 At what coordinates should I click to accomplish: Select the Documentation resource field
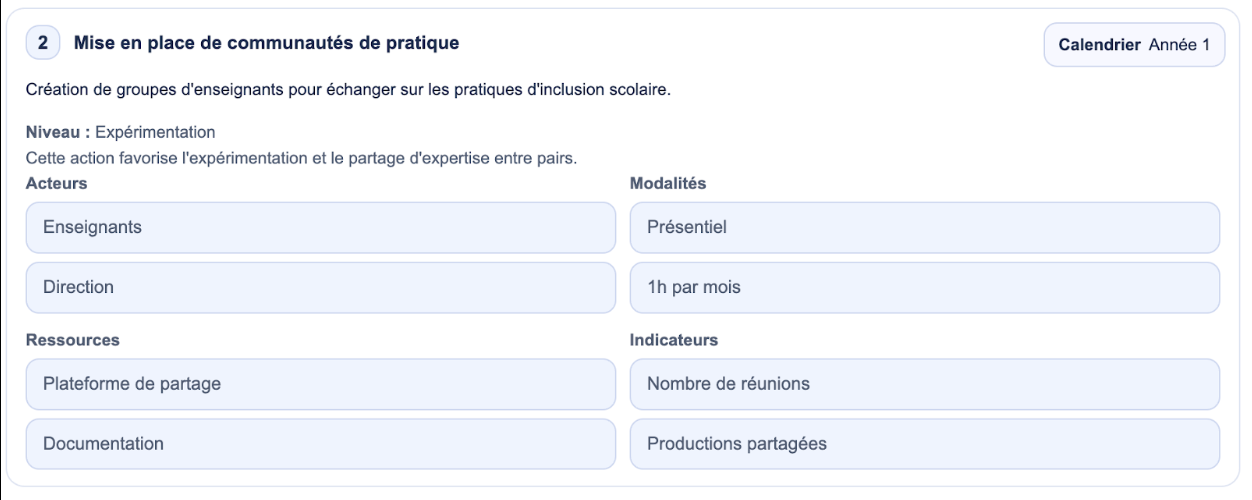pos(321,444)
